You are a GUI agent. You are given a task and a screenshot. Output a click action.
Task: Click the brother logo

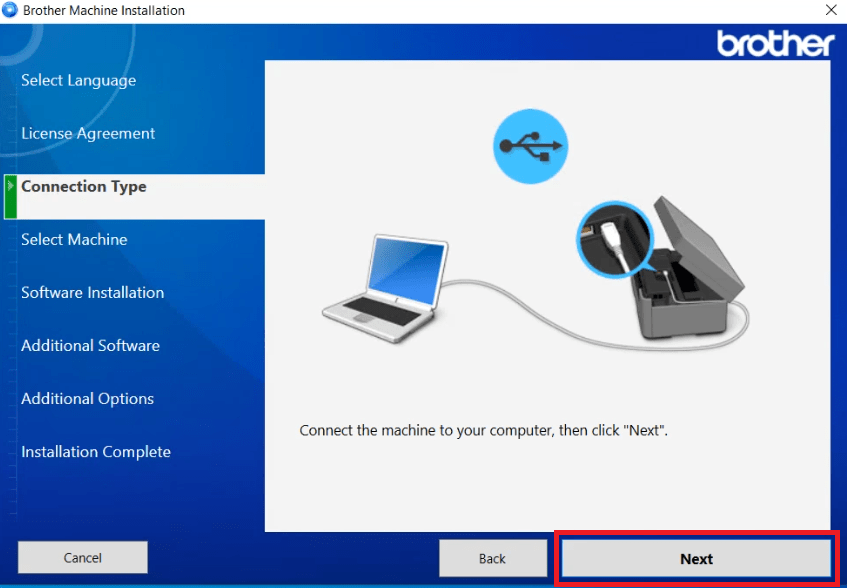[x=775, y=43]
